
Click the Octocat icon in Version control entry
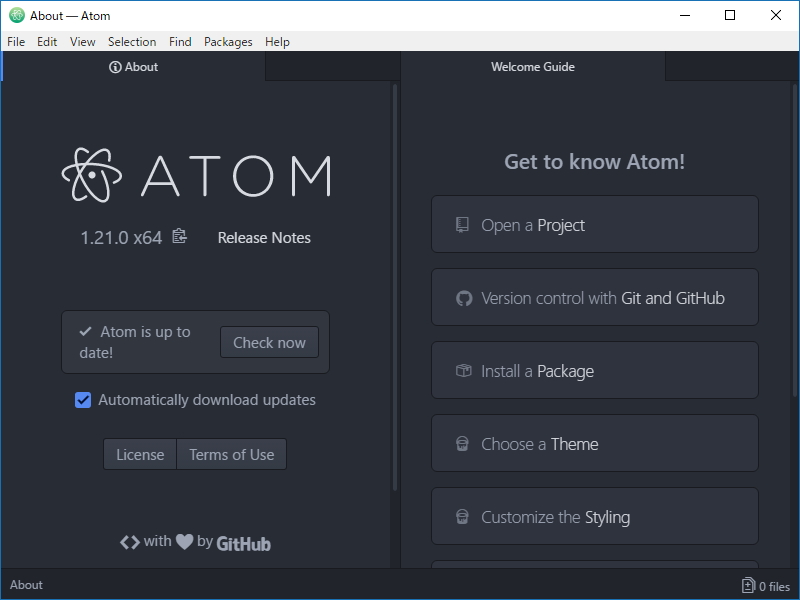click(x=463, y=297)
